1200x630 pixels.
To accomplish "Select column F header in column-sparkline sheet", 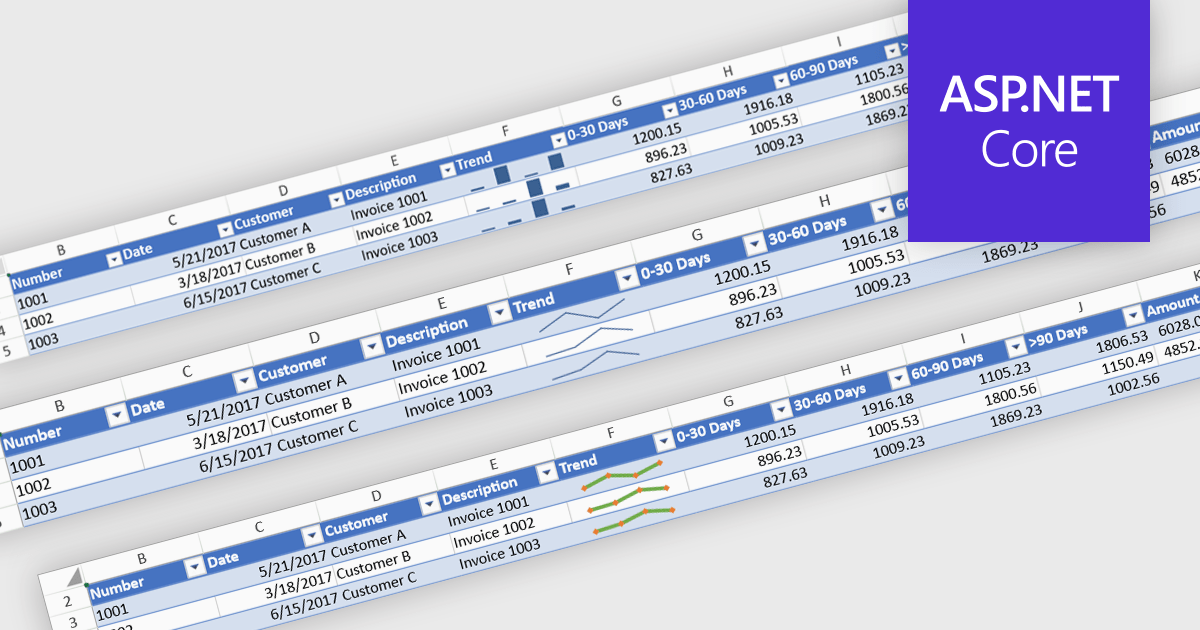I will click(x=506, y=131).
